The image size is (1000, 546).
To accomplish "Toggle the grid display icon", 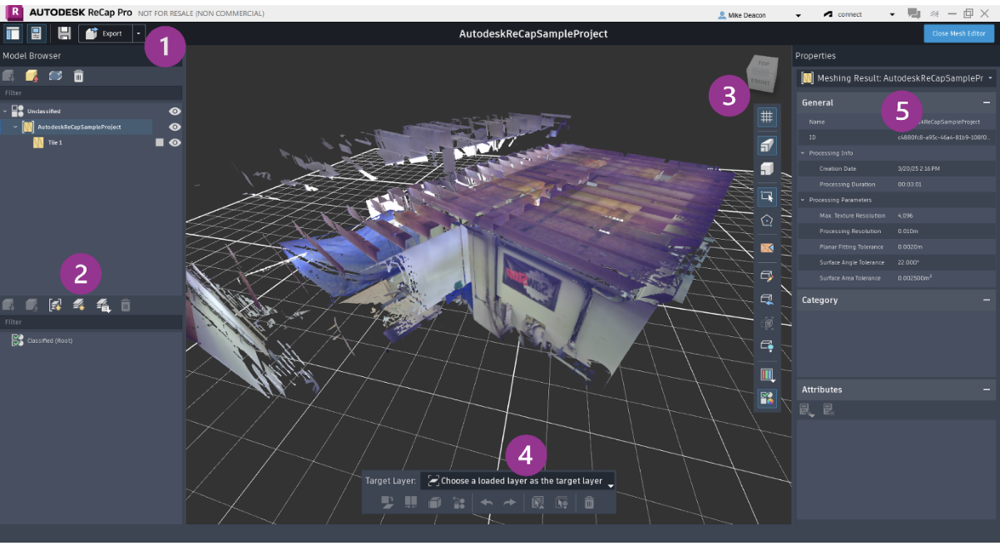I will pos(767,117).
